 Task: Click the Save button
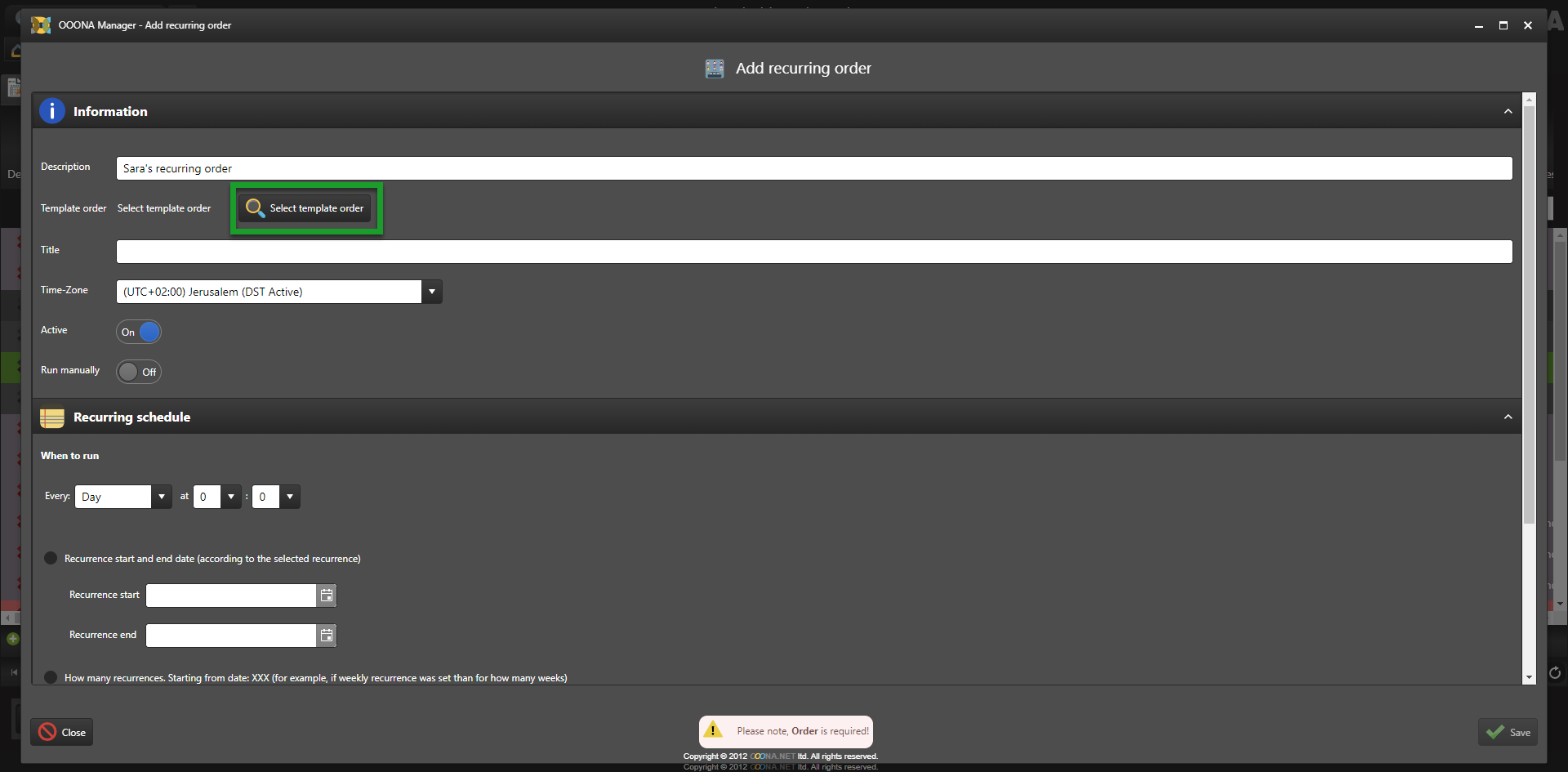point(1508,732)
